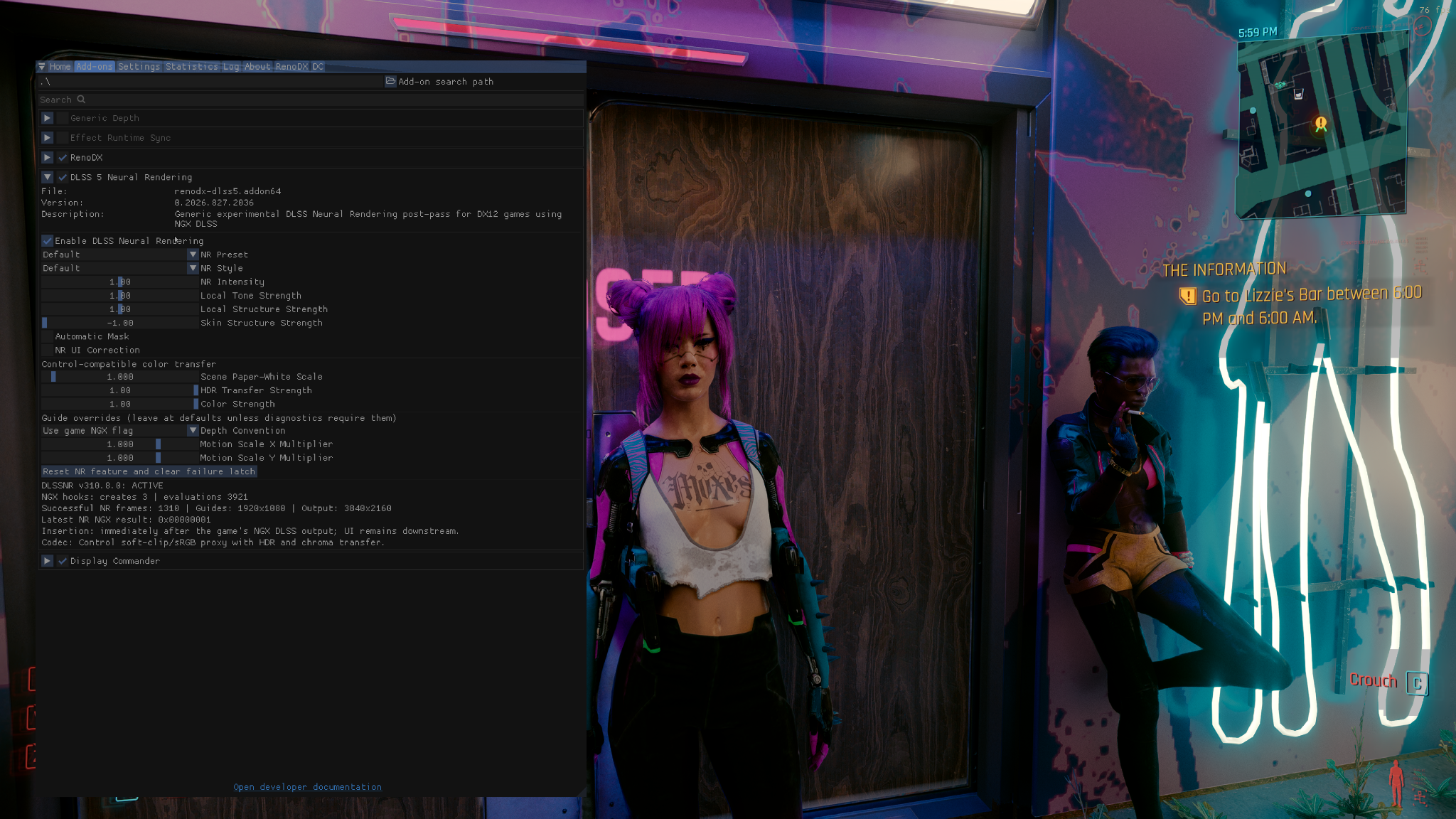Image resolution: width=1456 pixels, height=819 pixels.
Task: Open developer documentation link
Action: (307, 787)
